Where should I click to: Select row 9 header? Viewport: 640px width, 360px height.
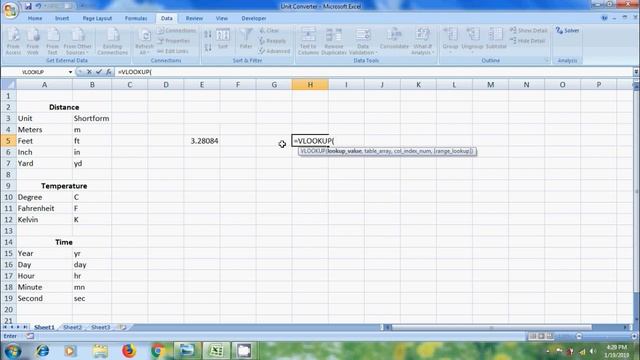[x=8, y=186]
